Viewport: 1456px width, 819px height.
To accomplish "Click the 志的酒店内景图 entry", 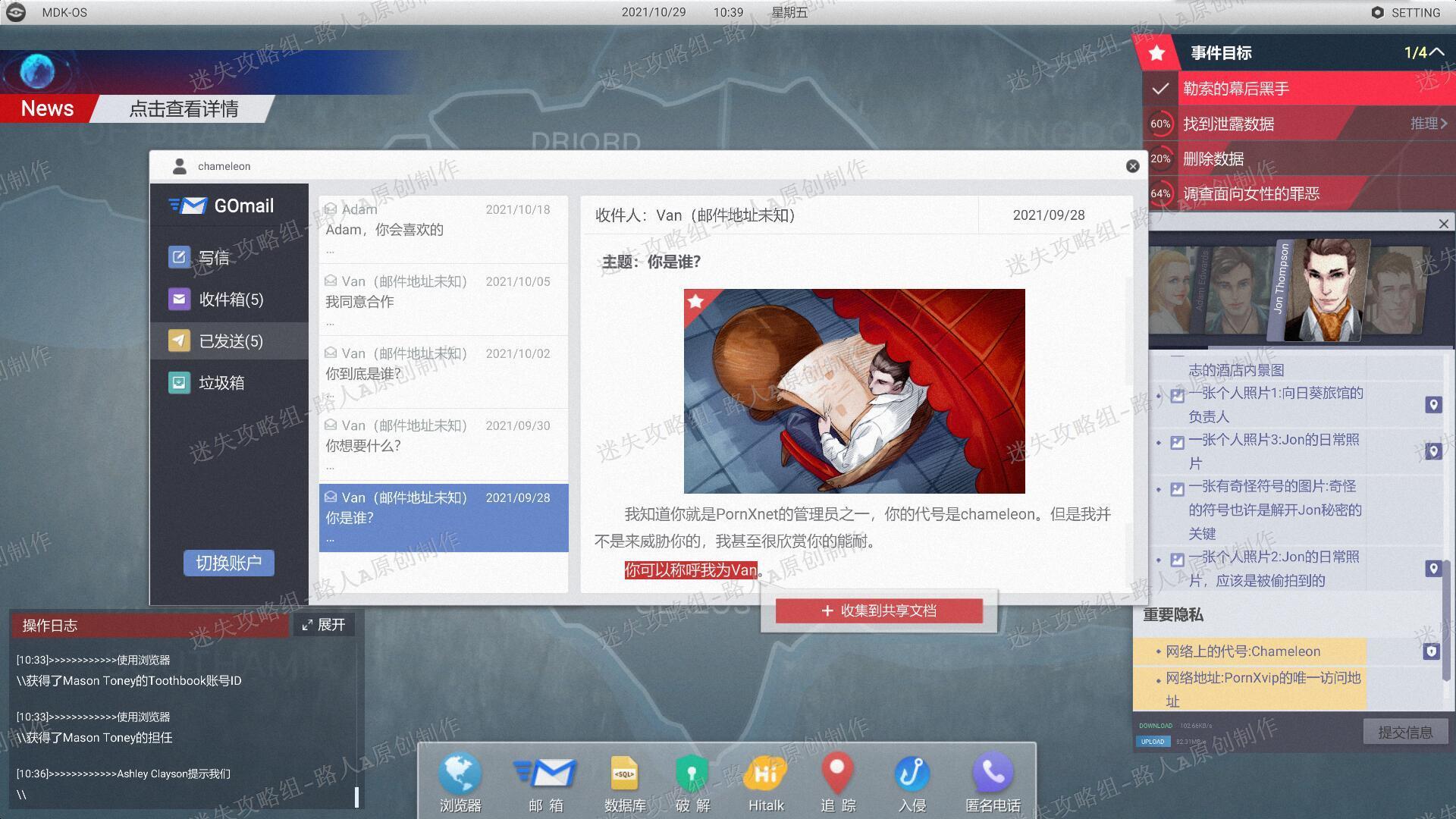I will click(1236, 370).
